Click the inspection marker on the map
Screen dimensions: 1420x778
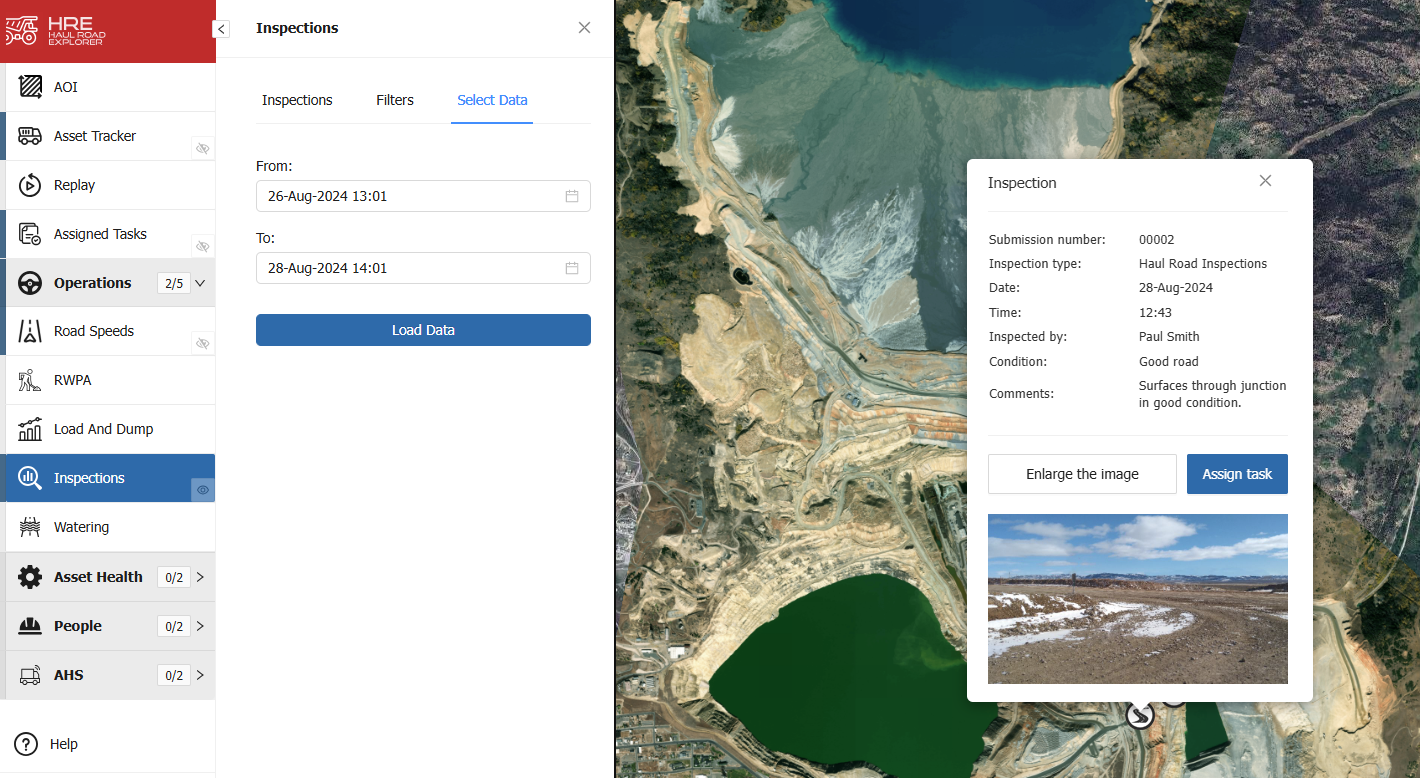pos(1139,716)
